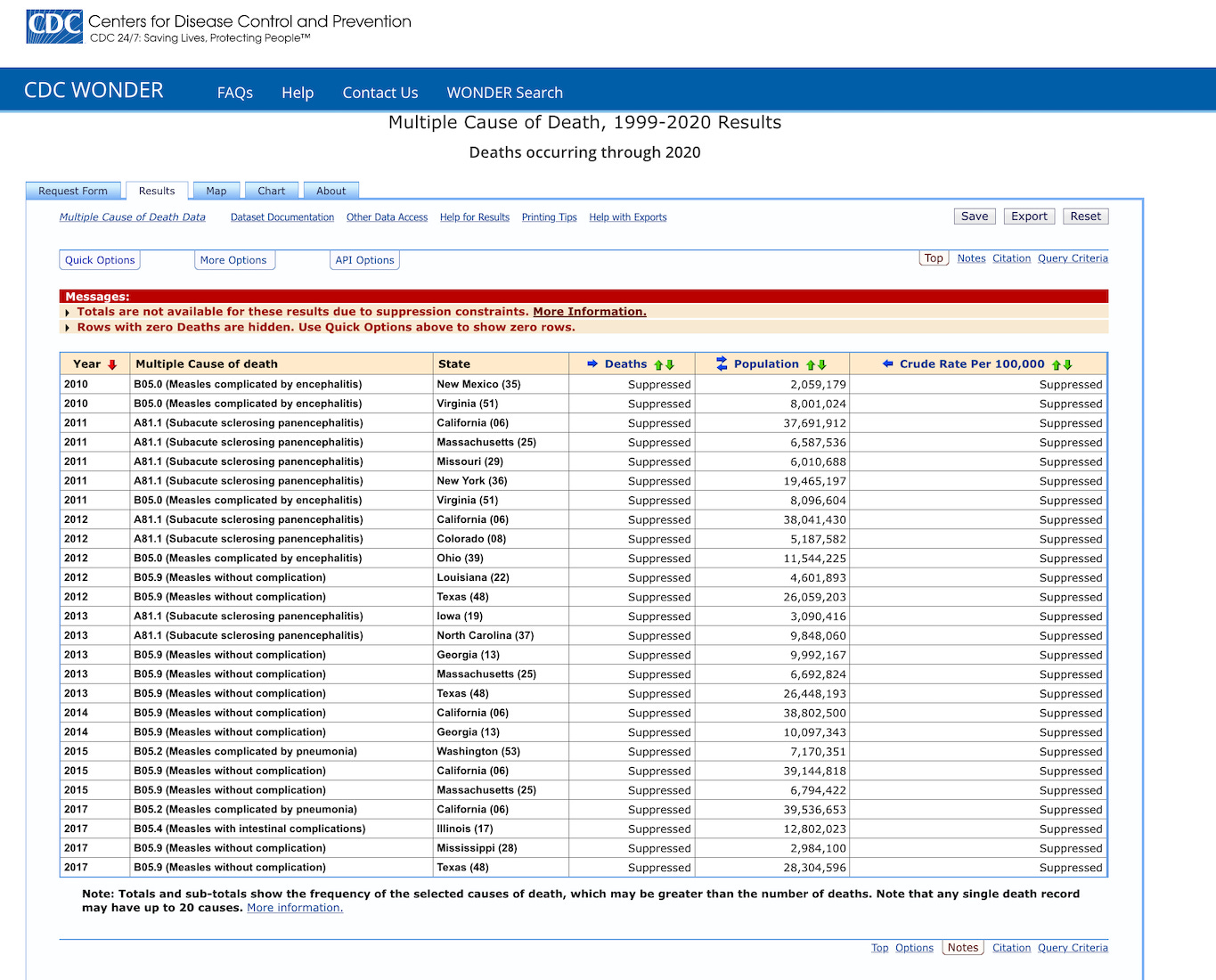Click the bottom Options link

(915, 948)
